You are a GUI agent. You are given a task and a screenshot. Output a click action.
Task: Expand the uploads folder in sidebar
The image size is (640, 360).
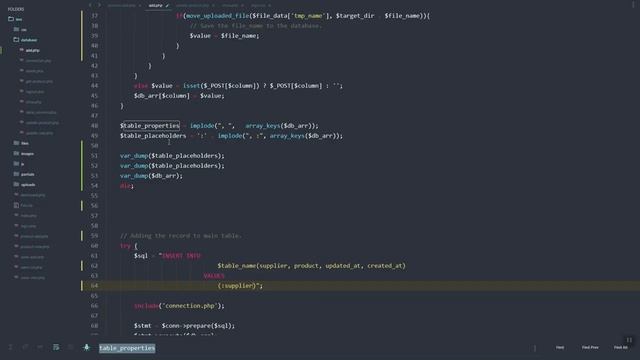(x=24, y=184)
